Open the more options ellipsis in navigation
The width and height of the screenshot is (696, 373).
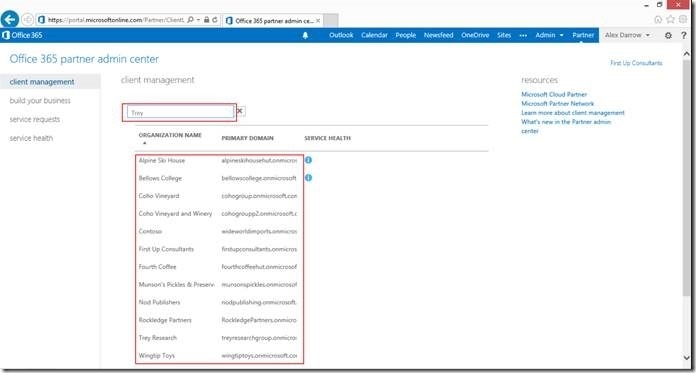pyautogui.click(x=523, y=35)
